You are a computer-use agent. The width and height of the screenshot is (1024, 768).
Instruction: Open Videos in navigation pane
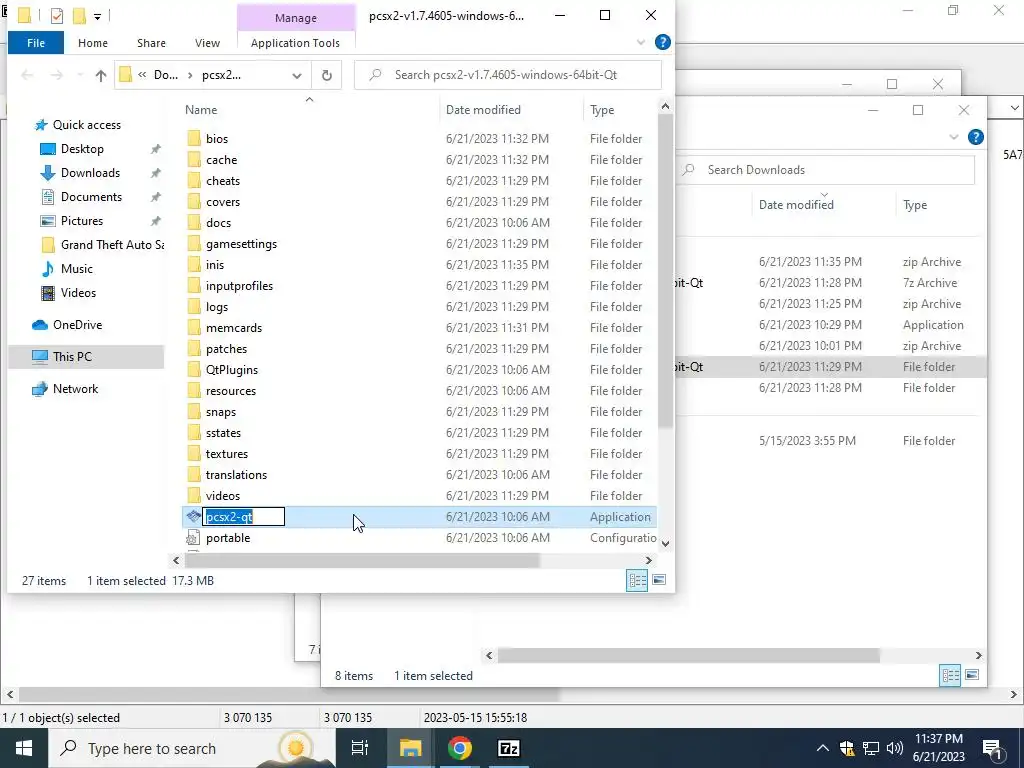pyautogui.click(x=78, y=293)
